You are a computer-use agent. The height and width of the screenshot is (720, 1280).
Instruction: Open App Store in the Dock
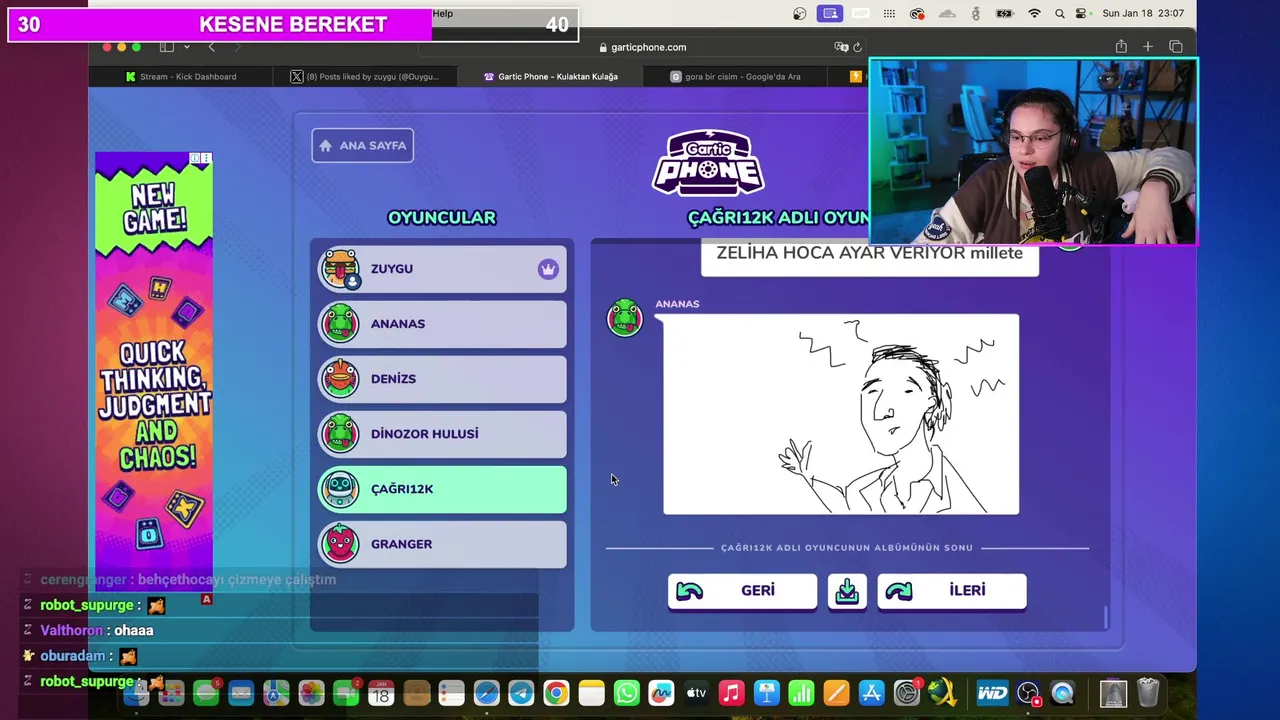(x=871, y=693)
